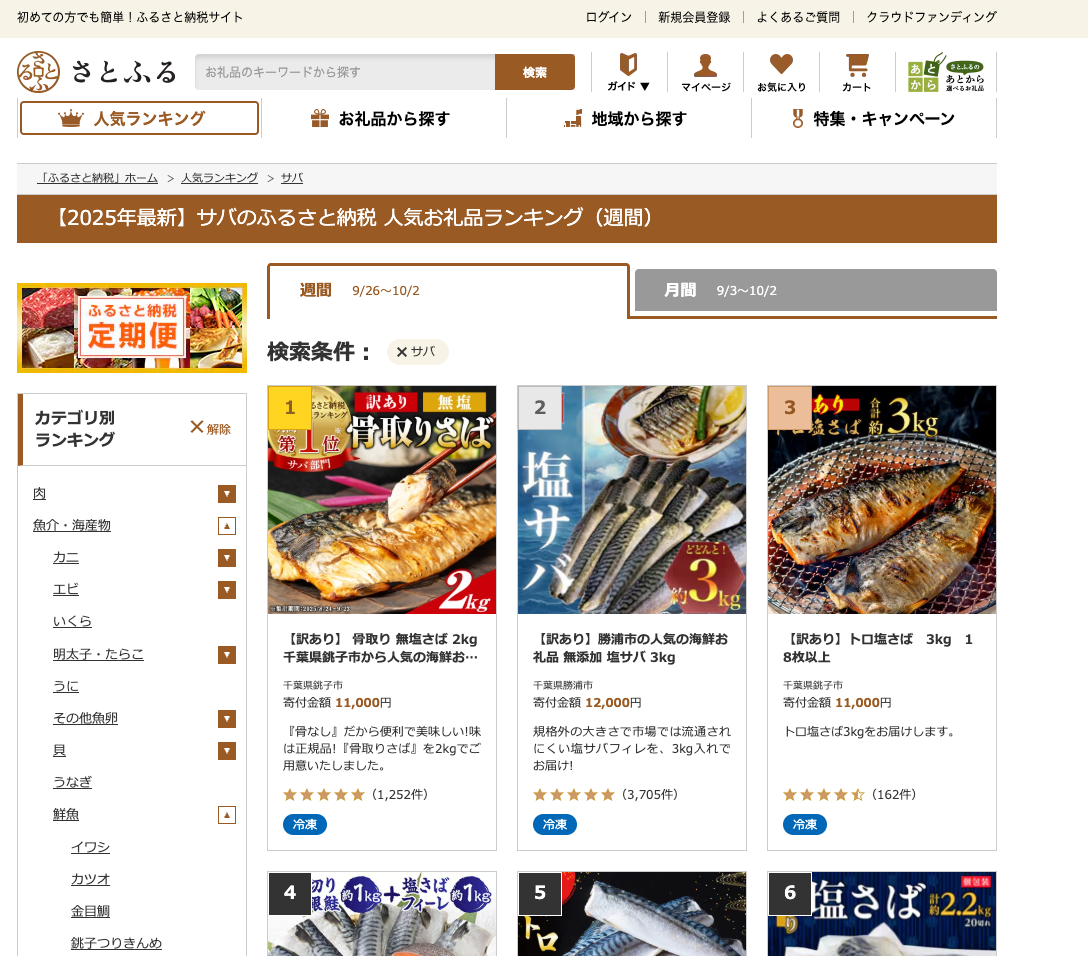Select いくら category link
This screenshot has width=1088, height=956.
click(x=72, y=621)
